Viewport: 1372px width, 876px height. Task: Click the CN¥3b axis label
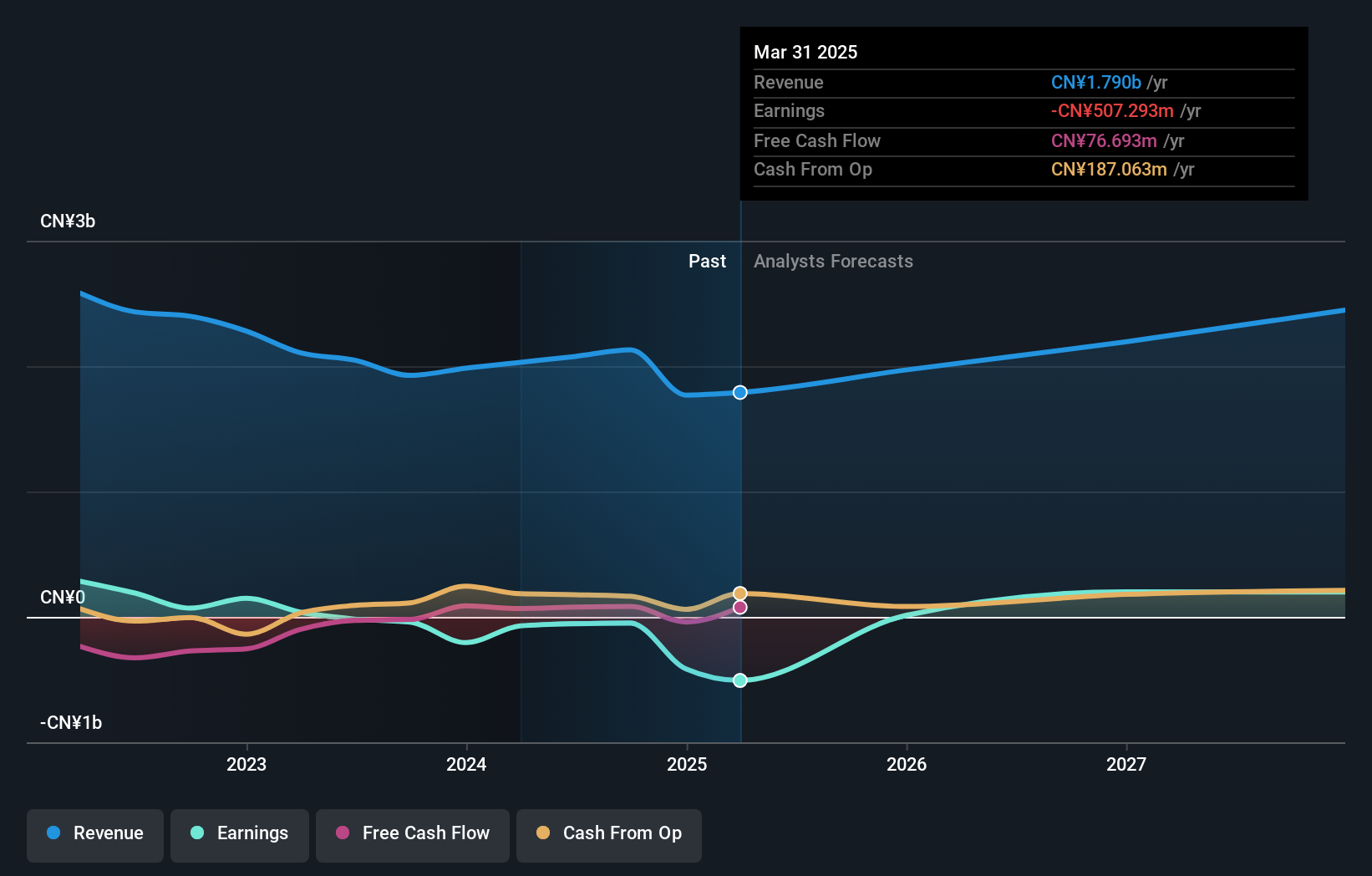pos(68,222)
